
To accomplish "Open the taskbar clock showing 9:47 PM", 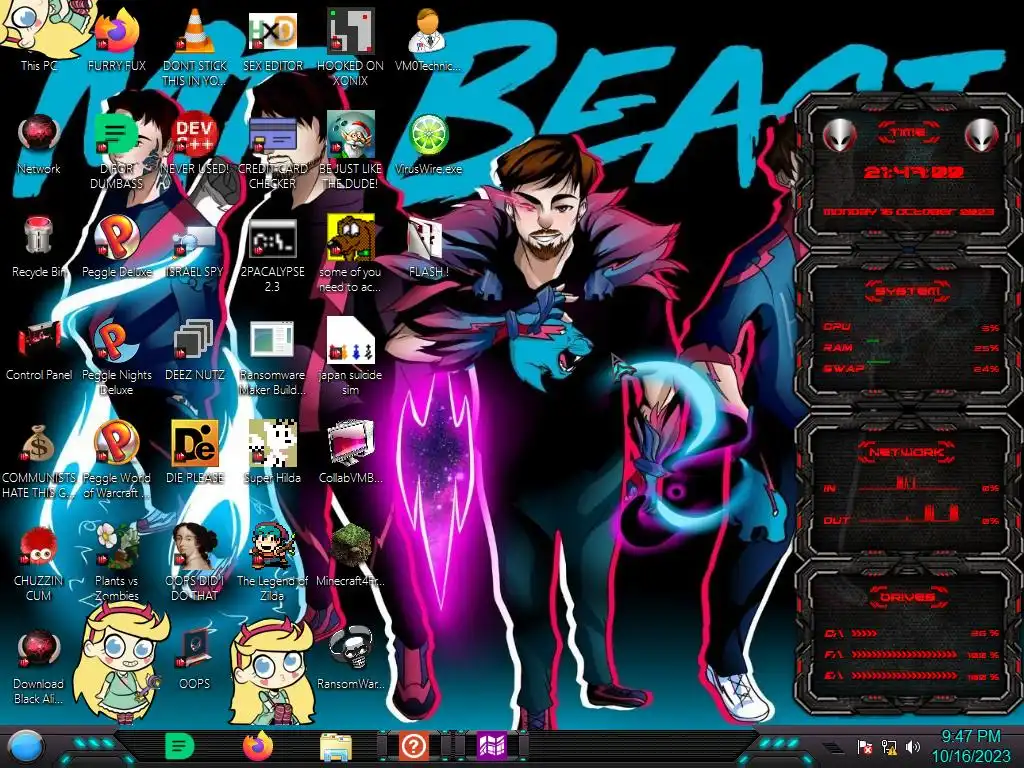I will (x=970, y=746).
